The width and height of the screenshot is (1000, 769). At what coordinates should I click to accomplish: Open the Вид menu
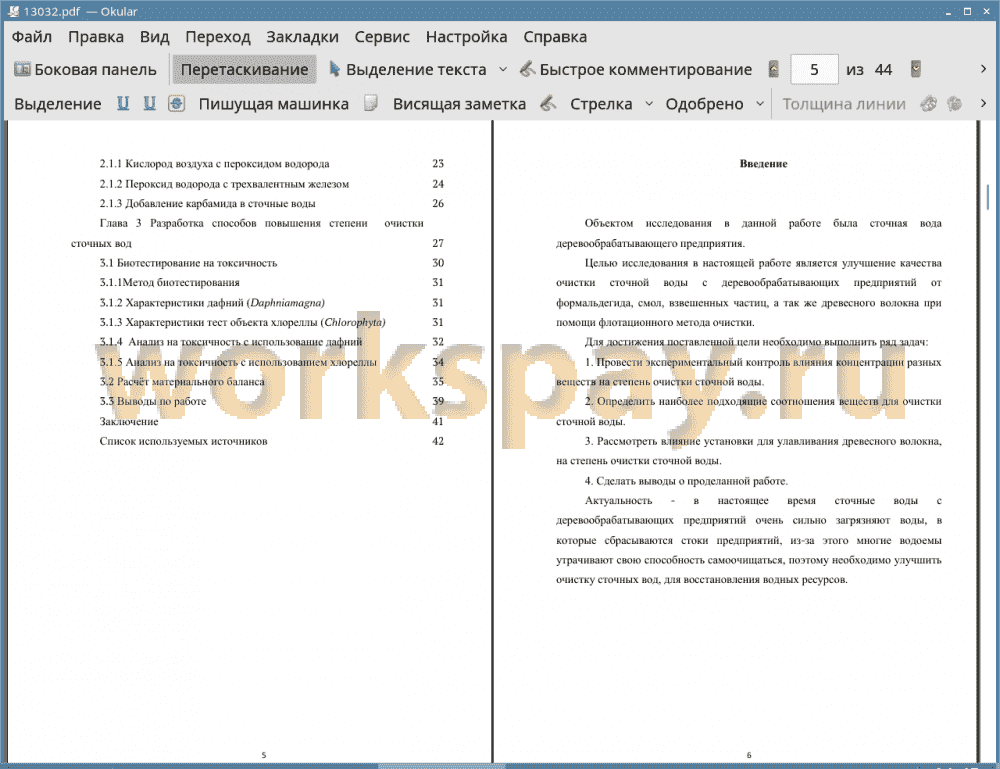pos(154,37)
